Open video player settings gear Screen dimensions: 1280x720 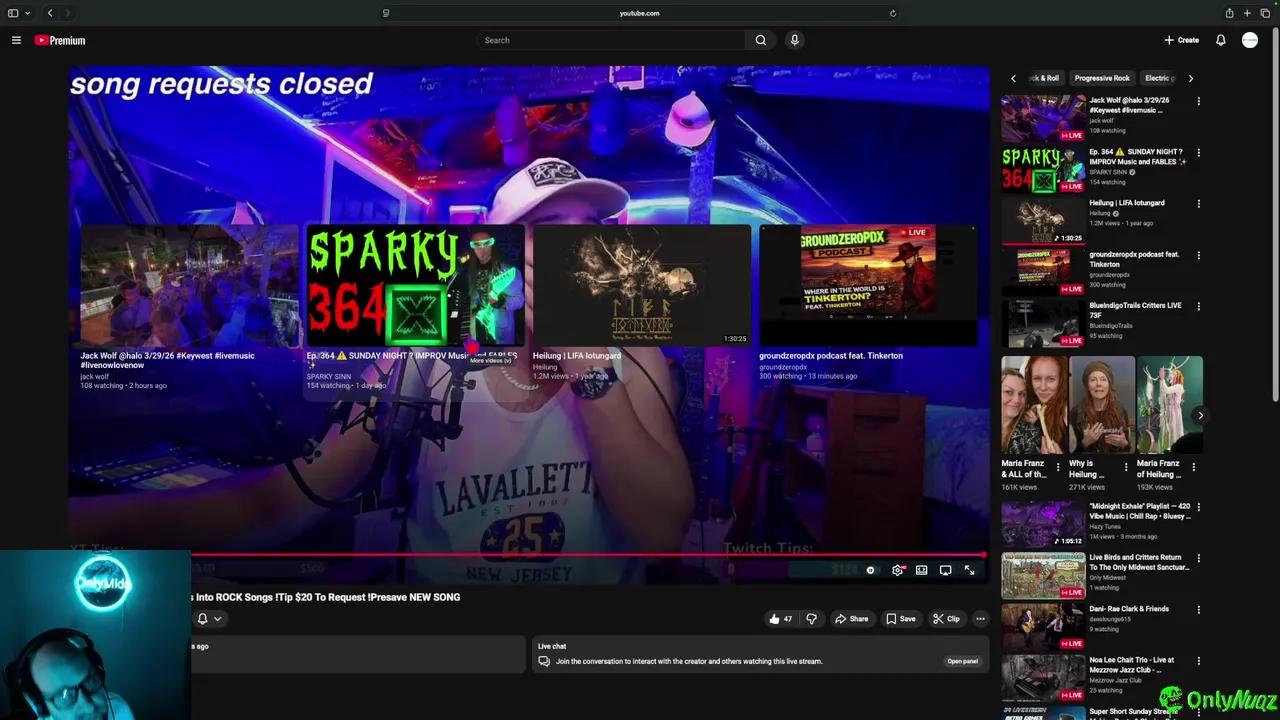(x=898, y=570)
